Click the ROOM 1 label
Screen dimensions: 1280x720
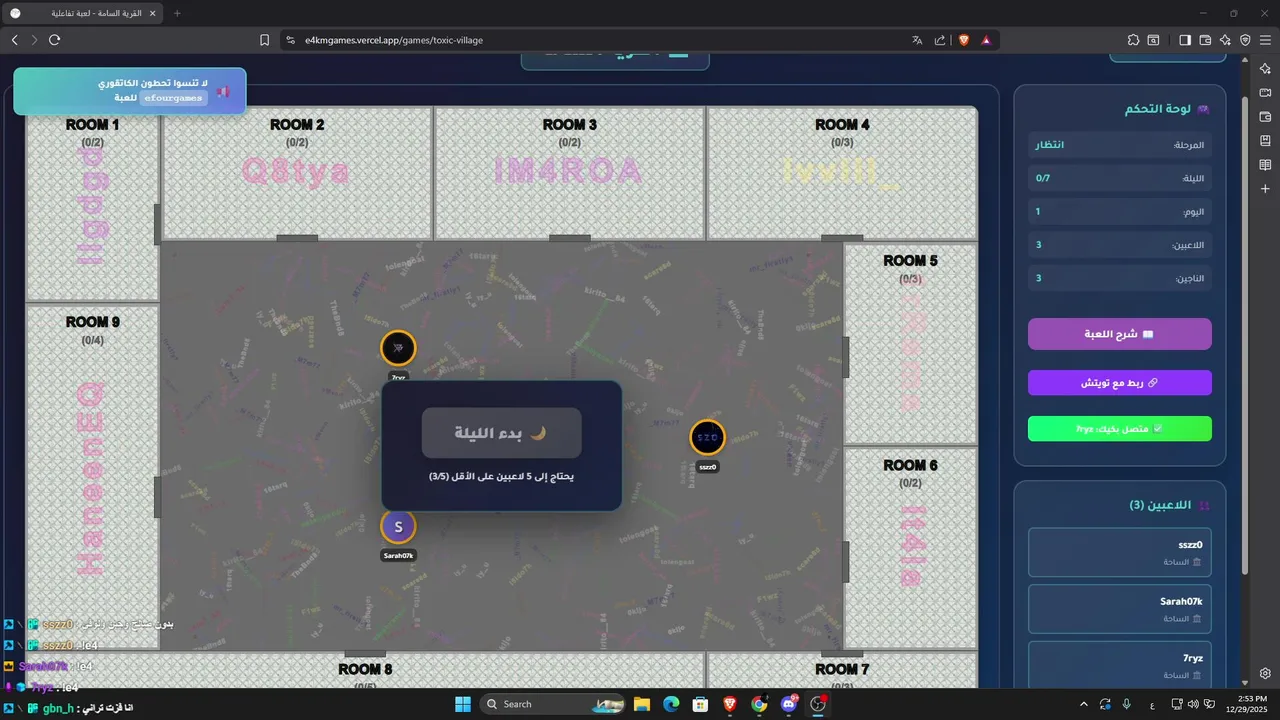[x=92, y=125]
